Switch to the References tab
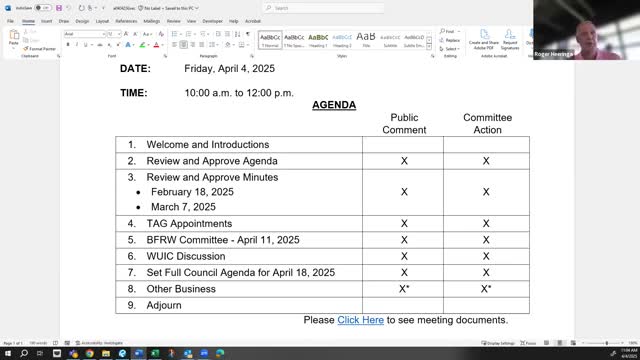The image size is (640, 360). pyautogui.click(x=126, y=21)
